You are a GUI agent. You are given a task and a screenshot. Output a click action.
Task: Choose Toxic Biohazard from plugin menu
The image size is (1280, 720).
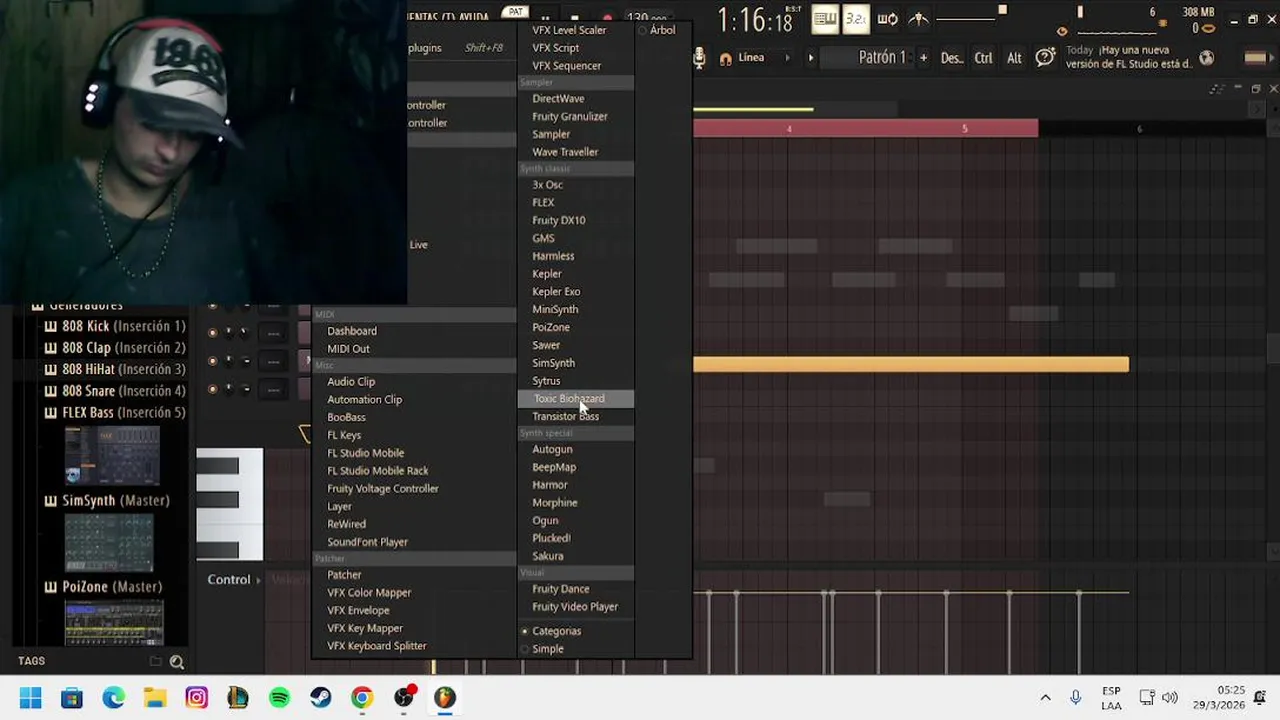click(575, 399)
